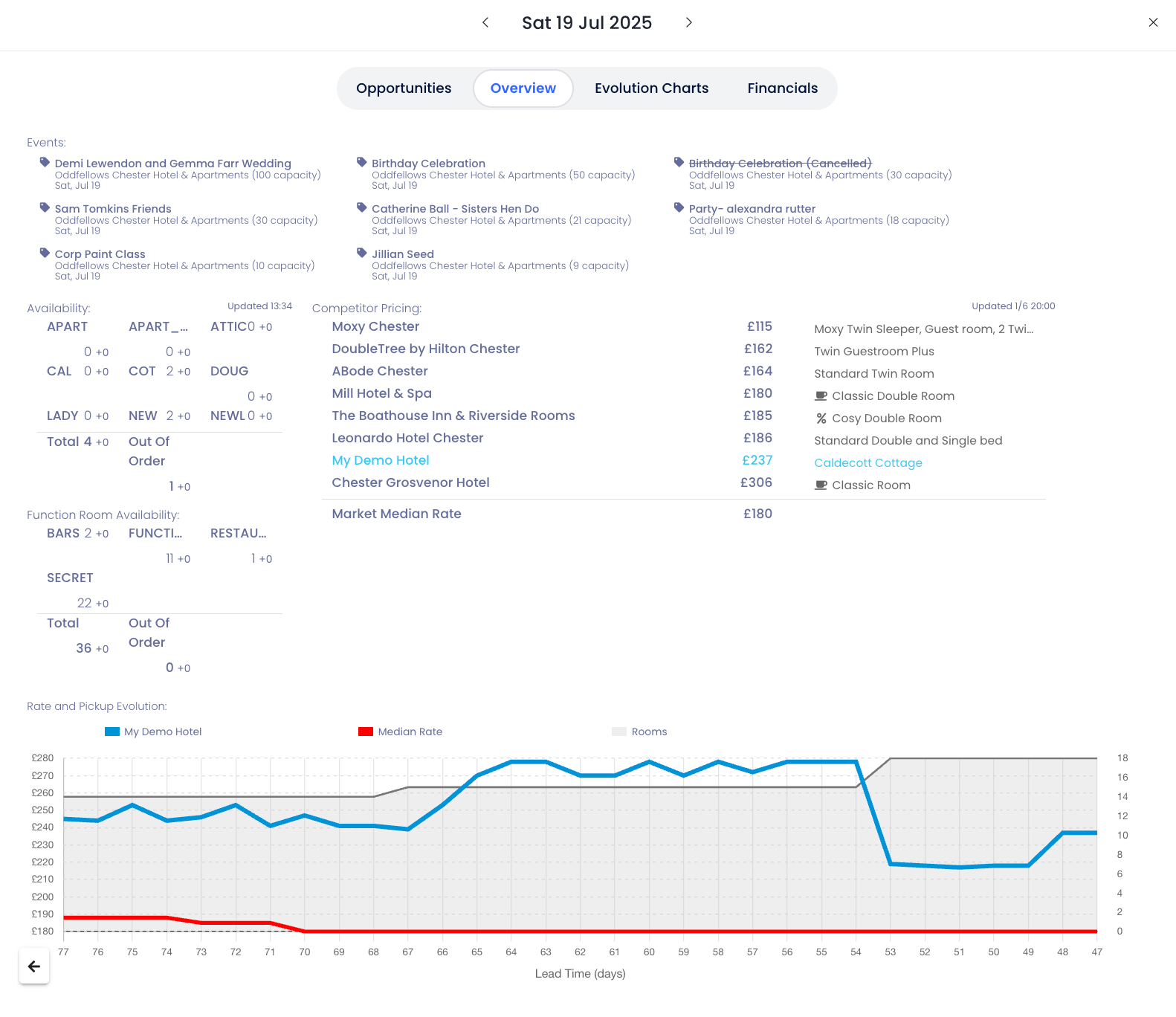Toggle Median Rate series in chart legend
Image resolution: width=1176 pixels, height=1017 pixels.
(x=400, y=732)
